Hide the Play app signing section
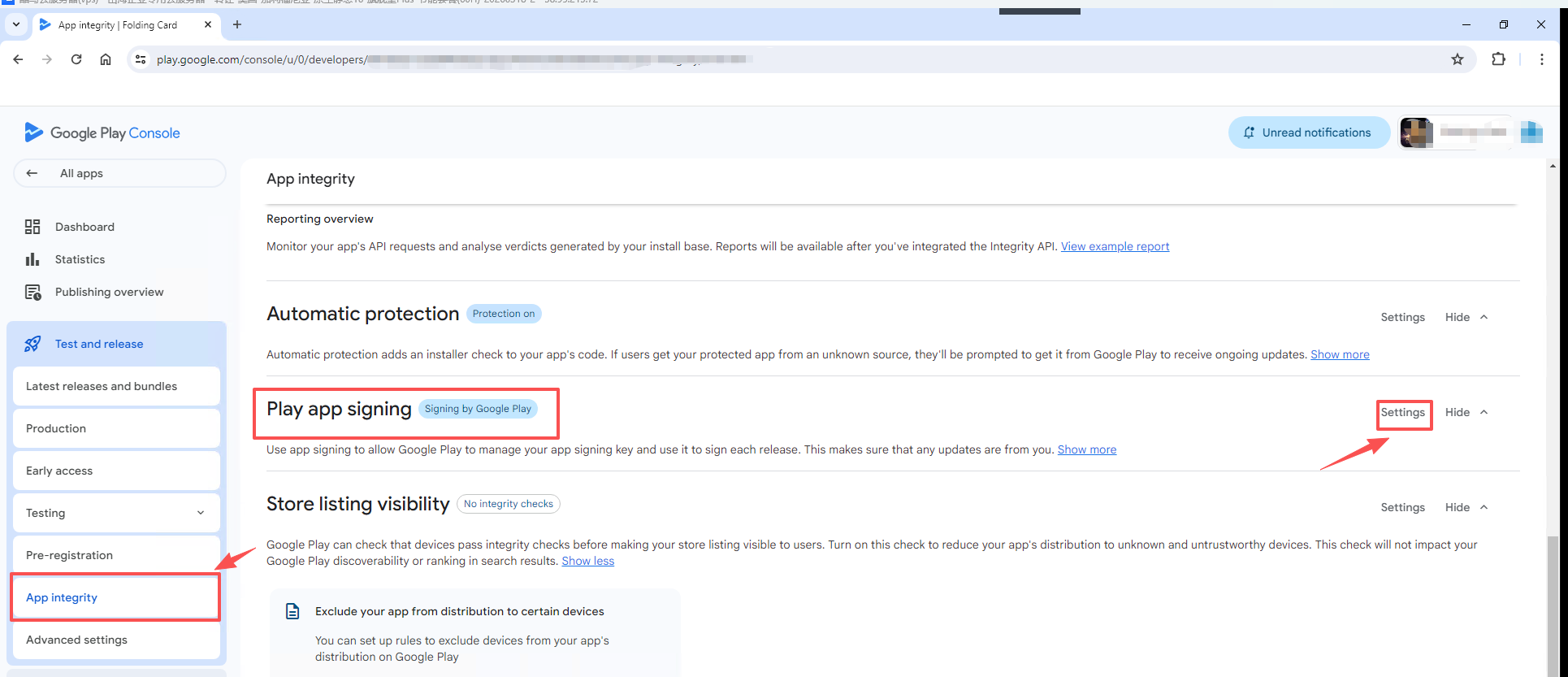Screen dimensions: 1568x677 [1466, 412]
